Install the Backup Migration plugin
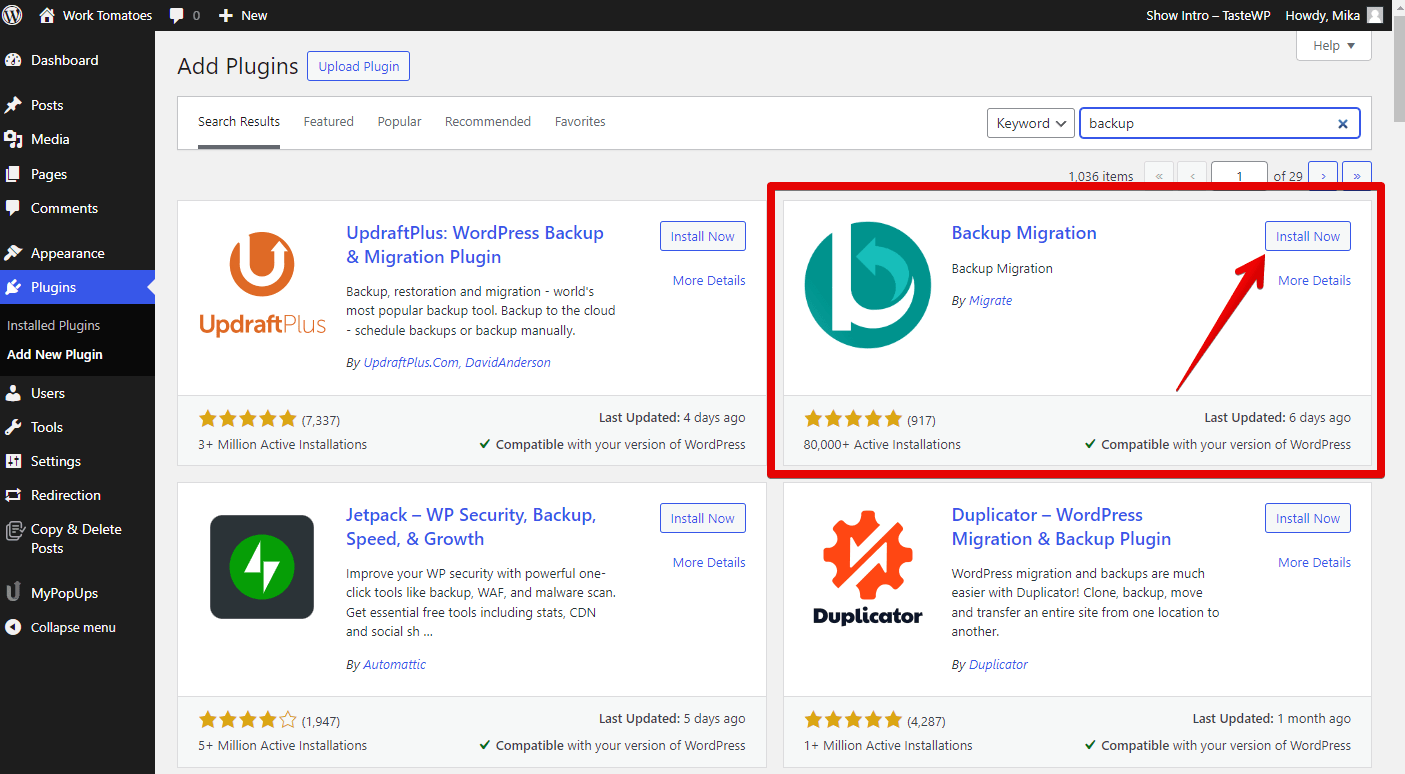The image size is (1405, 774). (1307, 236)
